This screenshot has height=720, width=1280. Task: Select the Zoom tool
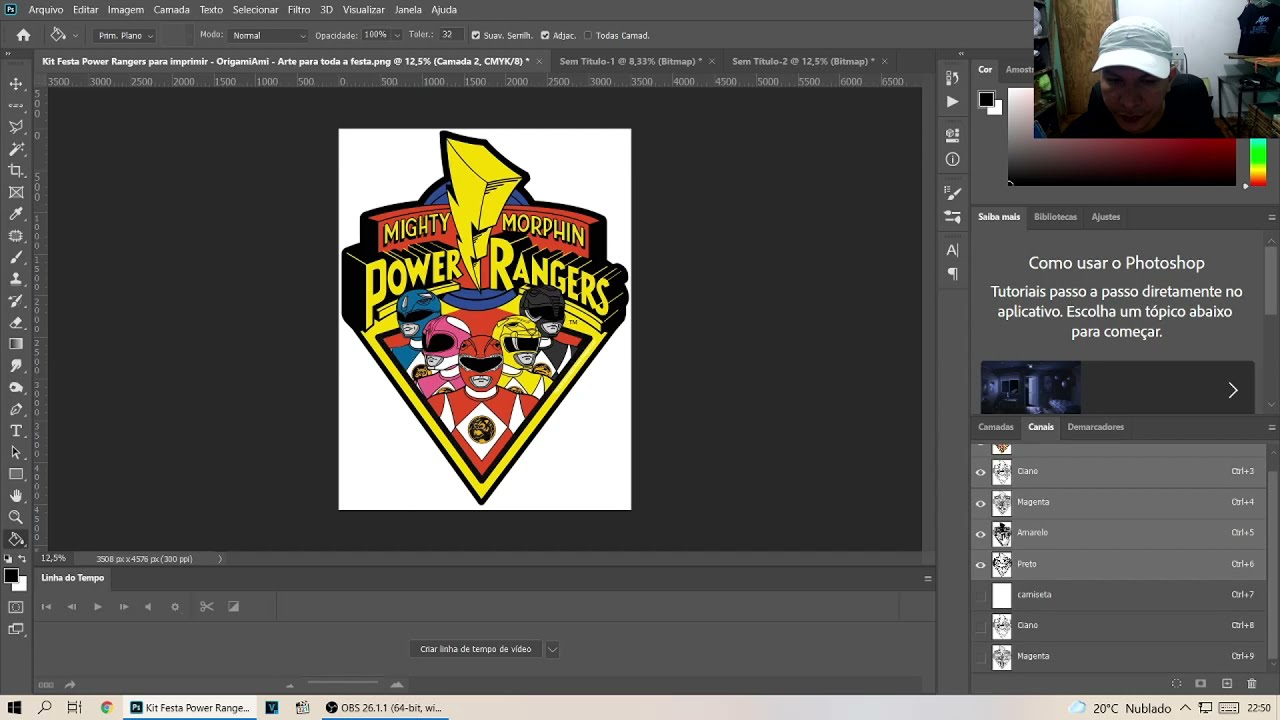tap(16, 517)
